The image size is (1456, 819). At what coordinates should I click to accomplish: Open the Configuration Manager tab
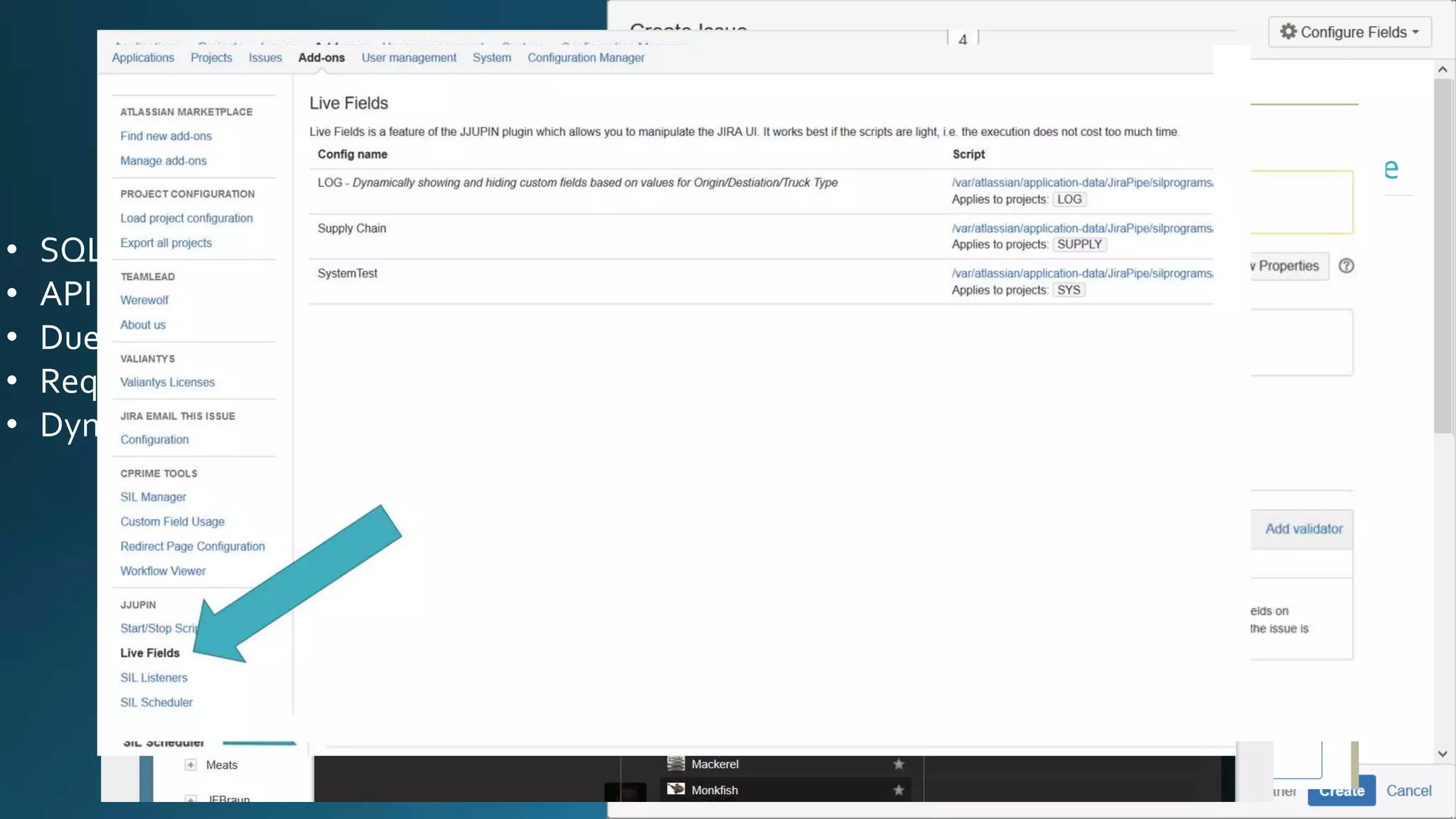[586, 58]
